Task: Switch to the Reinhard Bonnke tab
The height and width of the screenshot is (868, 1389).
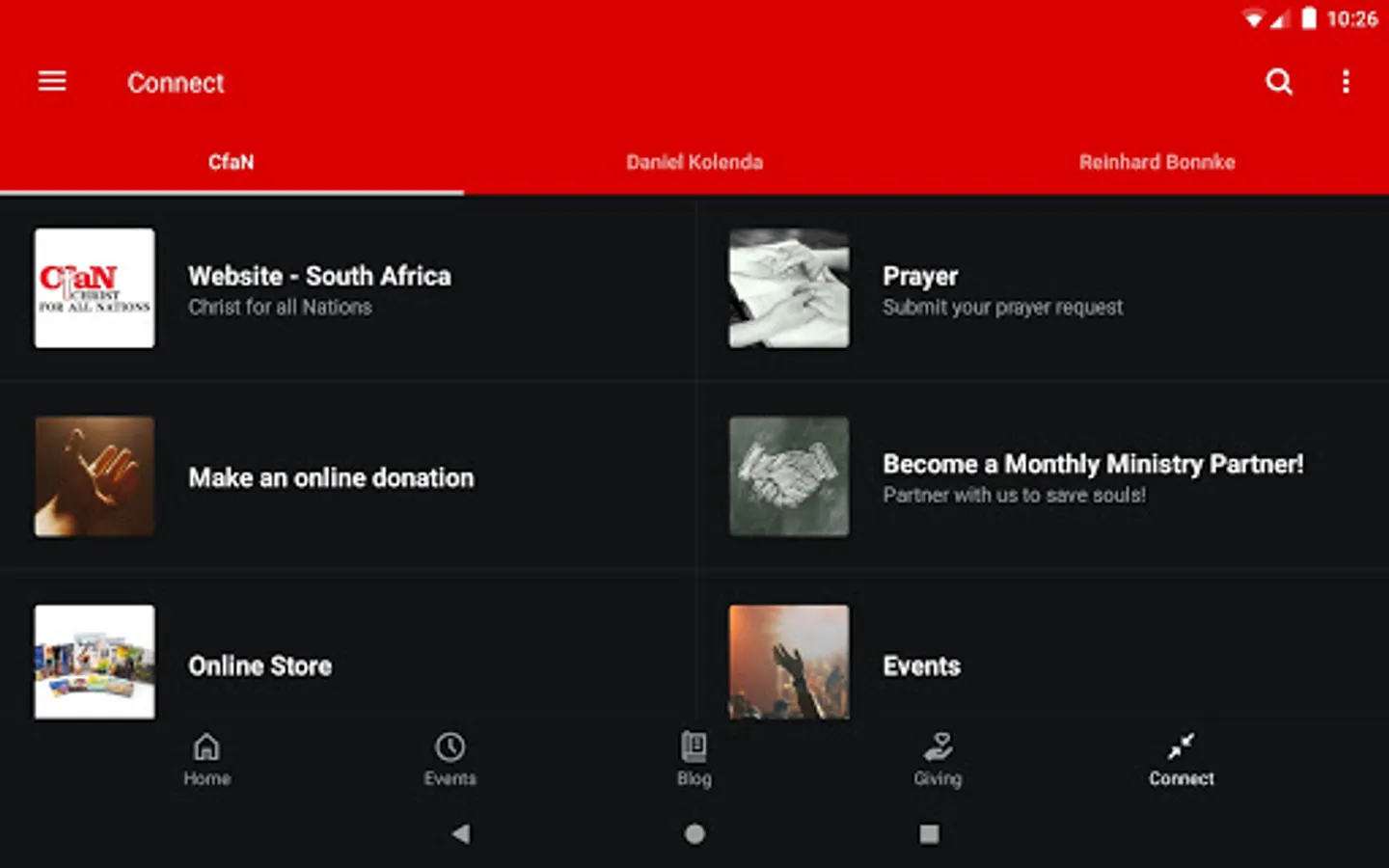Action: click(1157, 162)
